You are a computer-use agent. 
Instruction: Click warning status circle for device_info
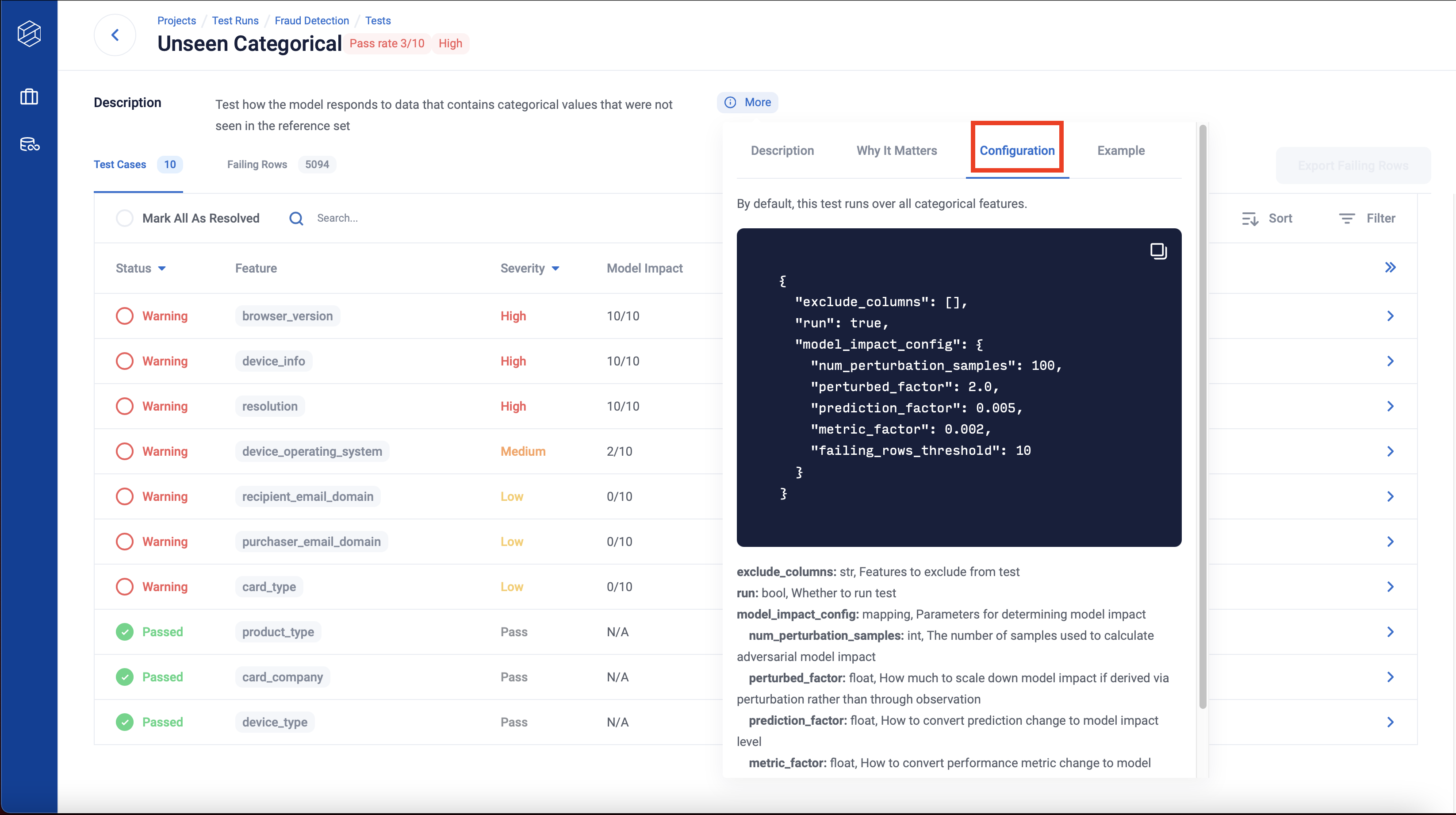click(x=124, y=361)
